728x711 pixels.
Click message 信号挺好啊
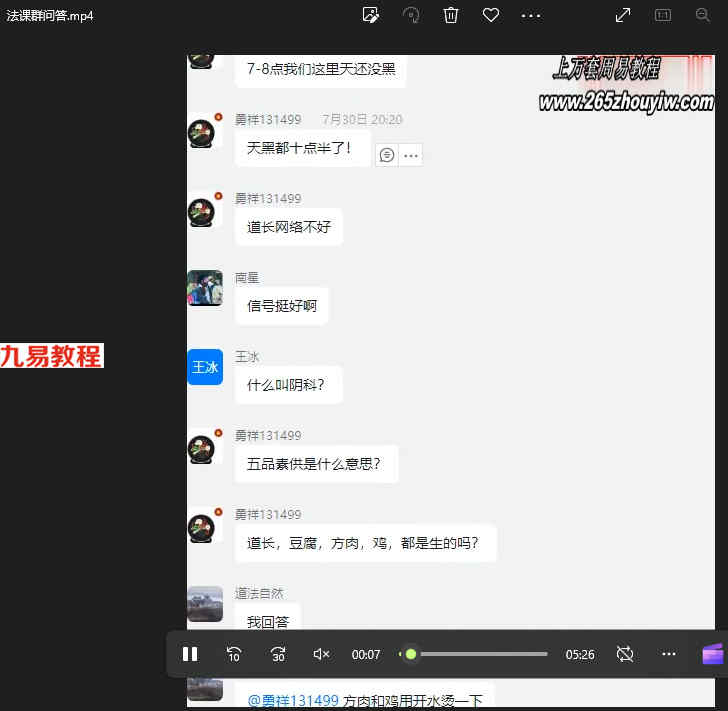pyautogui.click(x=282, y=306)
